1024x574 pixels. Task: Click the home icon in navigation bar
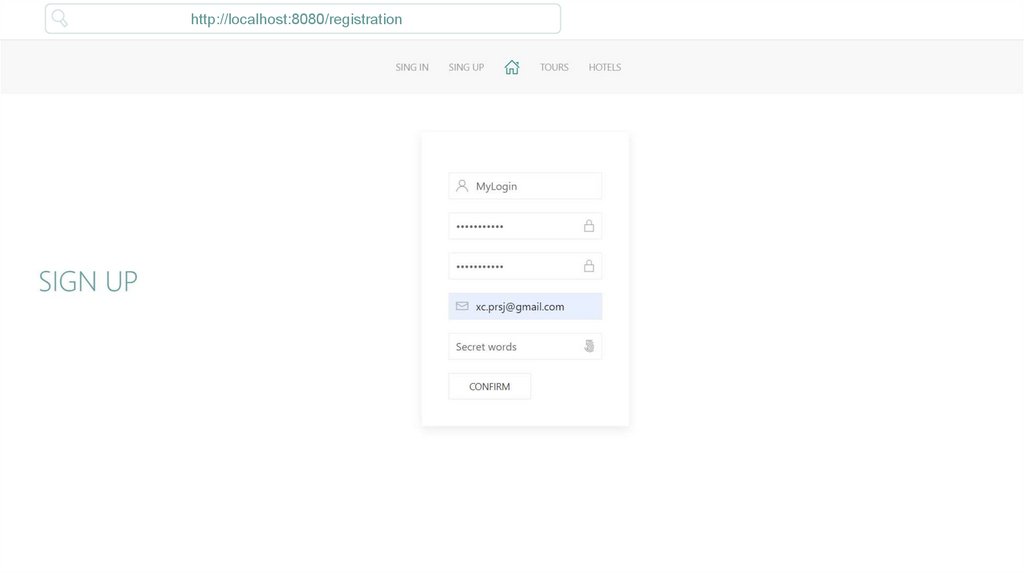[512, 67]
